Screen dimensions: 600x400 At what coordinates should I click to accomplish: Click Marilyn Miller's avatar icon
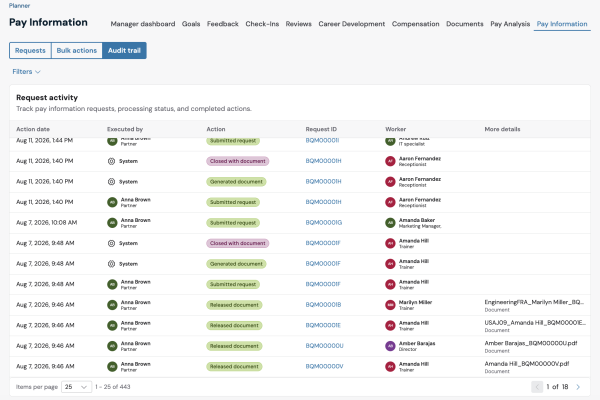tap(390, 305)
